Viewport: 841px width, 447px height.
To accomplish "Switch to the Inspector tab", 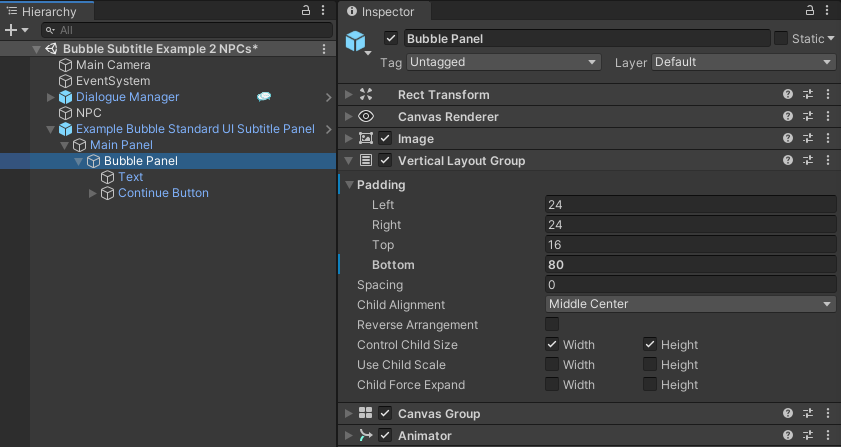I will 382,11.
